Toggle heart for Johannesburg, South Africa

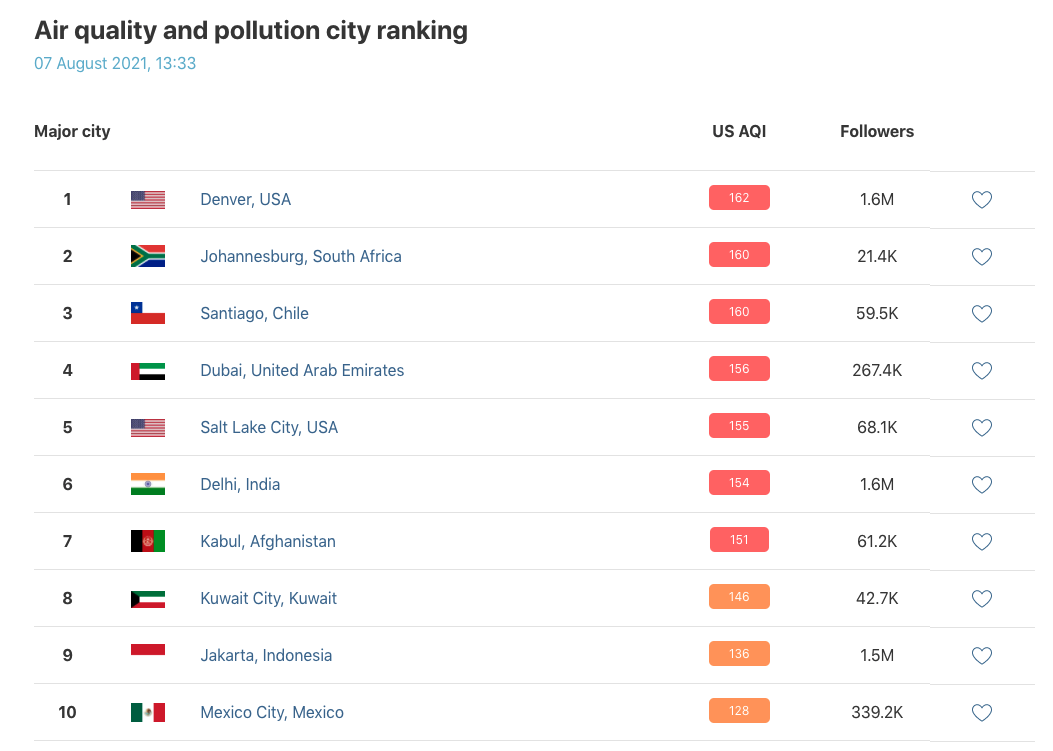pos(981,257)
